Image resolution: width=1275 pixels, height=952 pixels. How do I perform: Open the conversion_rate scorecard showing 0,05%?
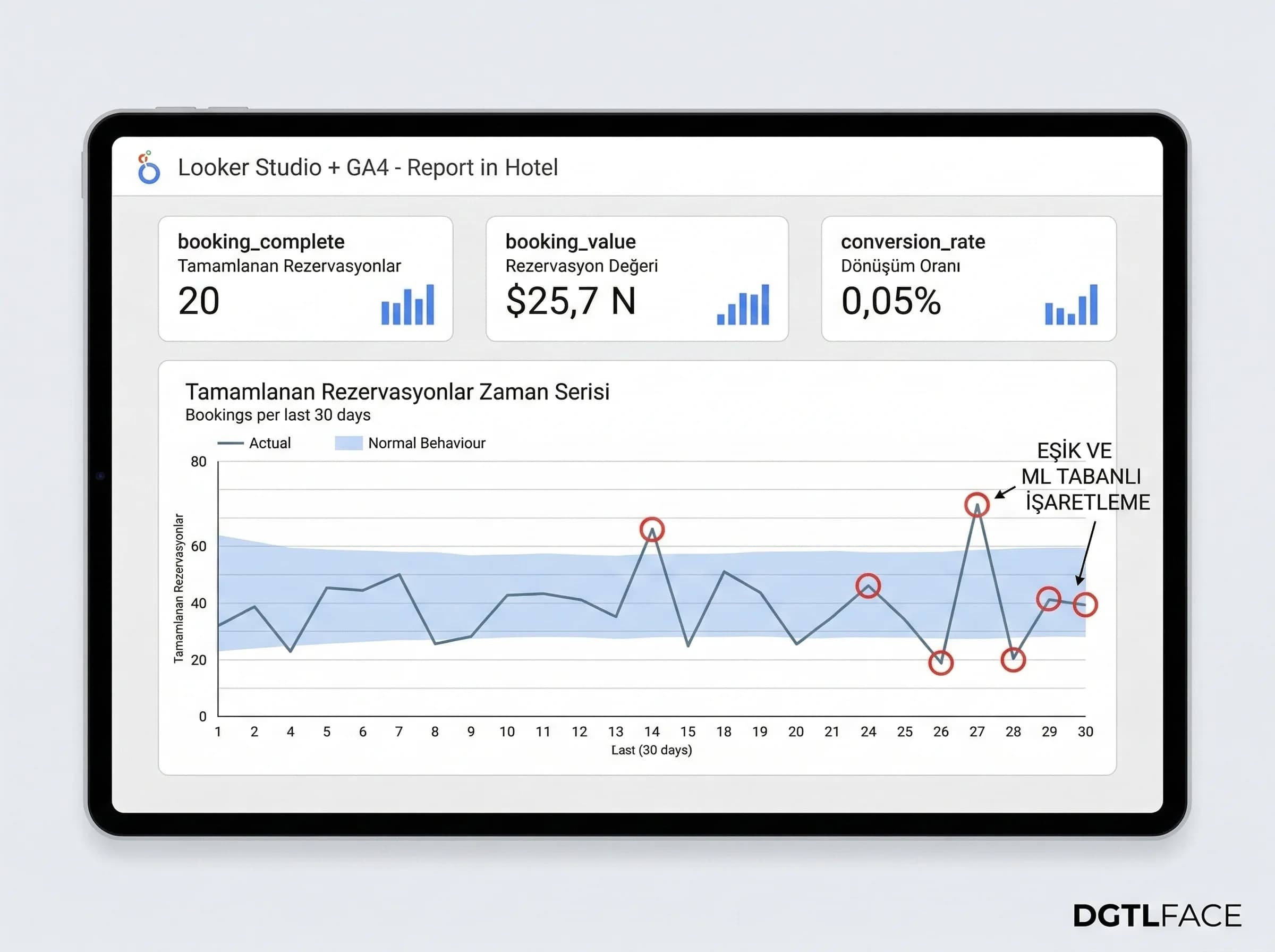click(968, 279)
